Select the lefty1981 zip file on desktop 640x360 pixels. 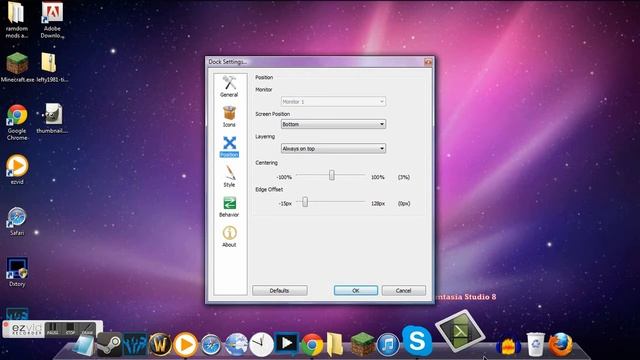pos(52,68)
